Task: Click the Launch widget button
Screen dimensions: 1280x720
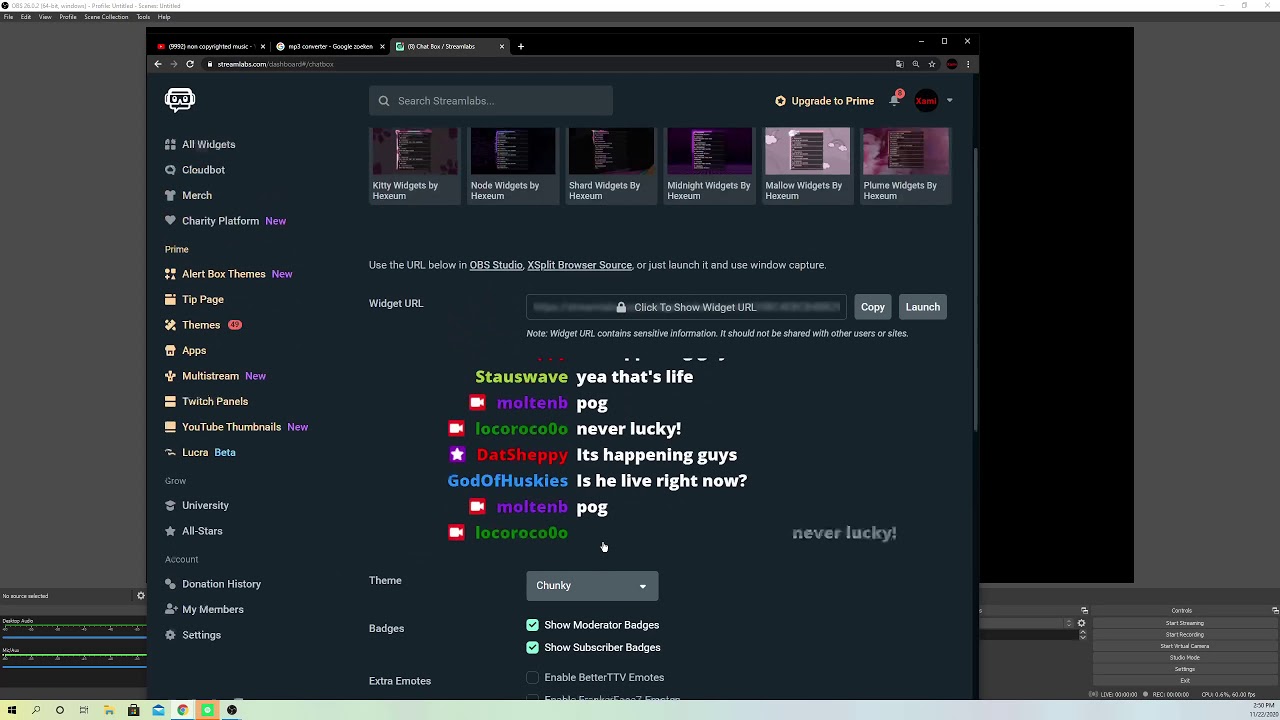Action: pyautogui.click(x=922, y=307)
